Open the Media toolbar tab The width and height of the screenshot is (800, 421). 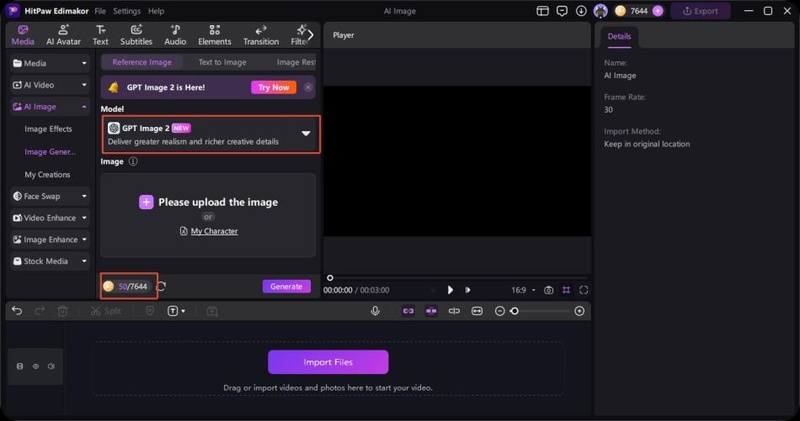pyautogui.click(x=23, y=35)
